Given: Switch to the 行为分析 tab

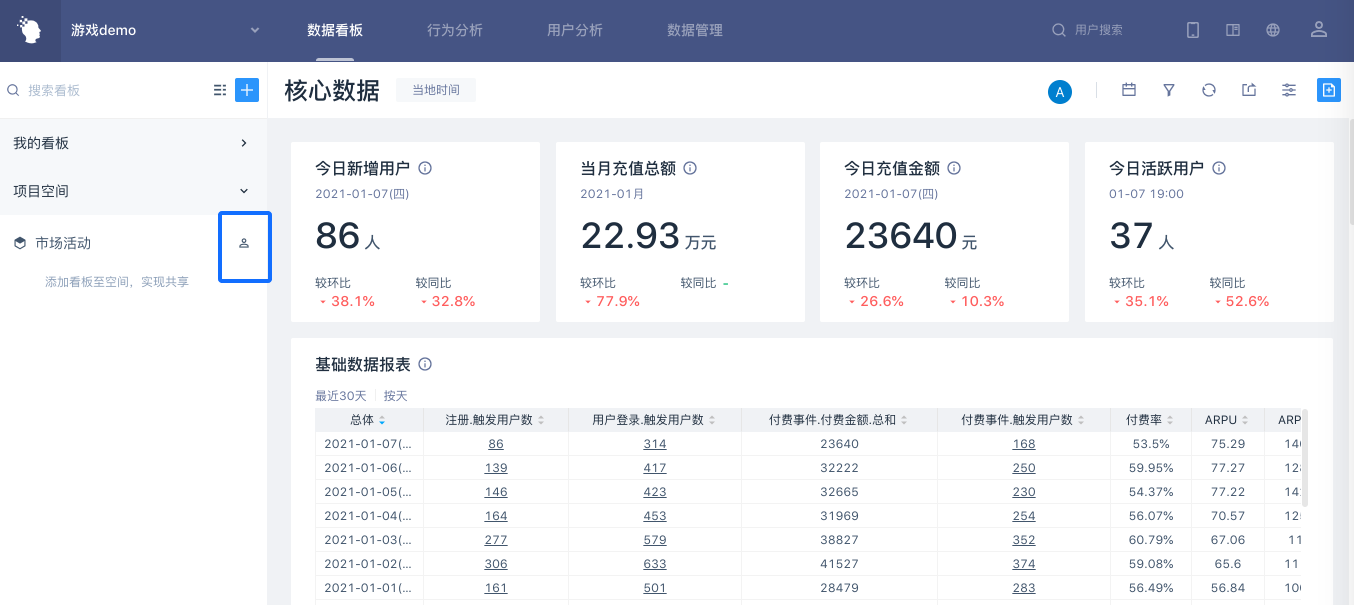Looking at the screenshot, I should (455, 30).
